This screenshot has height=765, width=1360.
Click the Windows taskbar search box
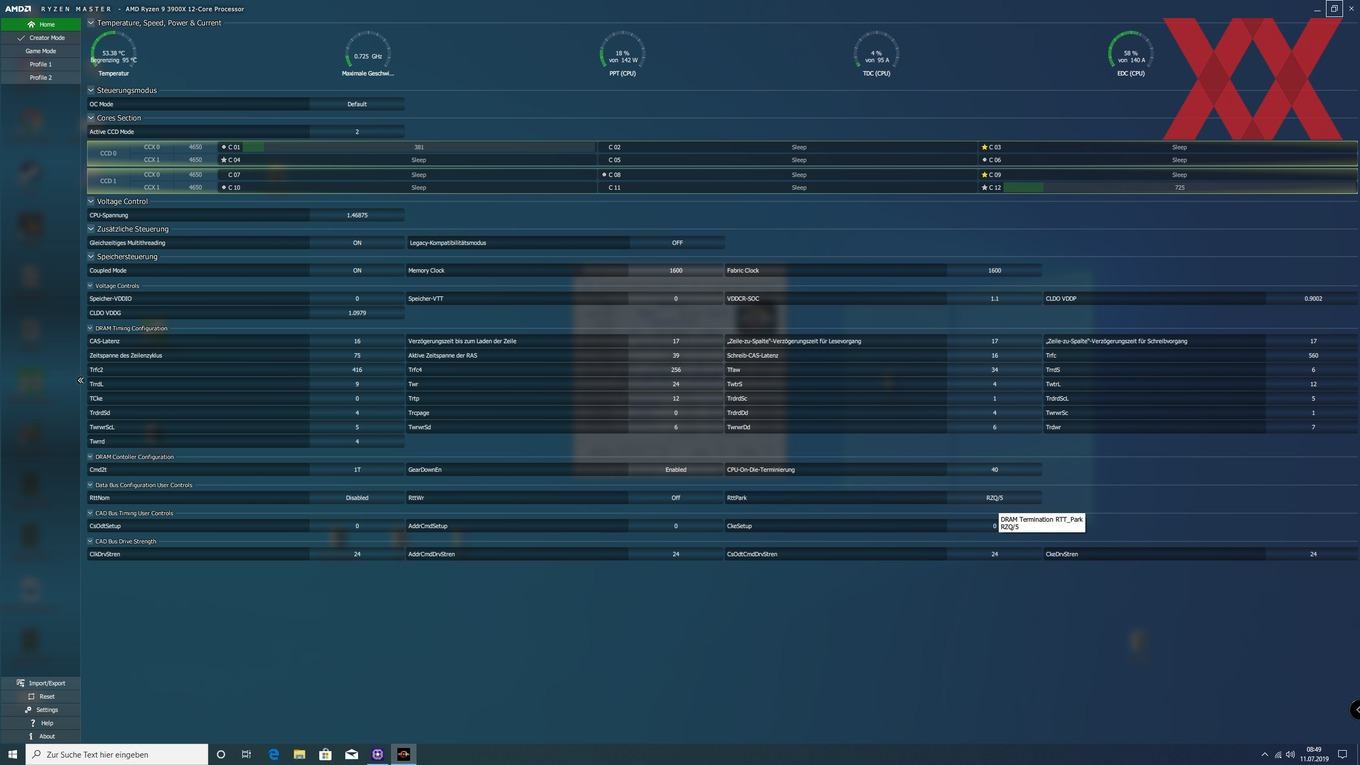[x=117, y=754]
